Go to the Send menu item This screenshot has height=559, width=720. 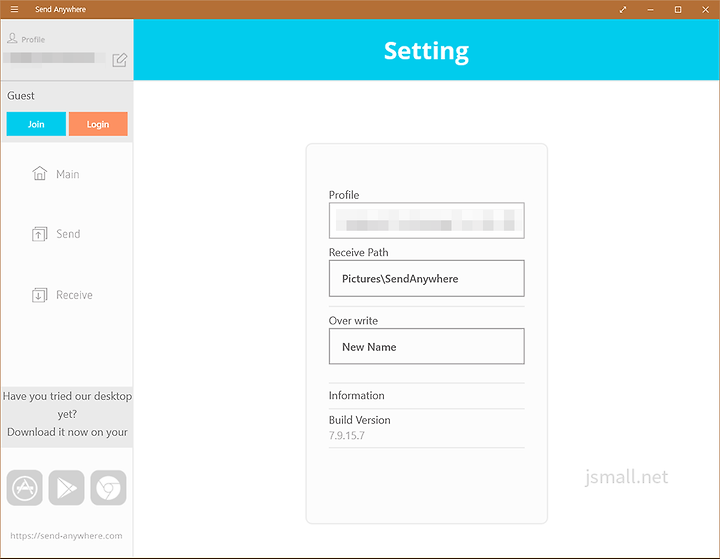click(67, 234)
